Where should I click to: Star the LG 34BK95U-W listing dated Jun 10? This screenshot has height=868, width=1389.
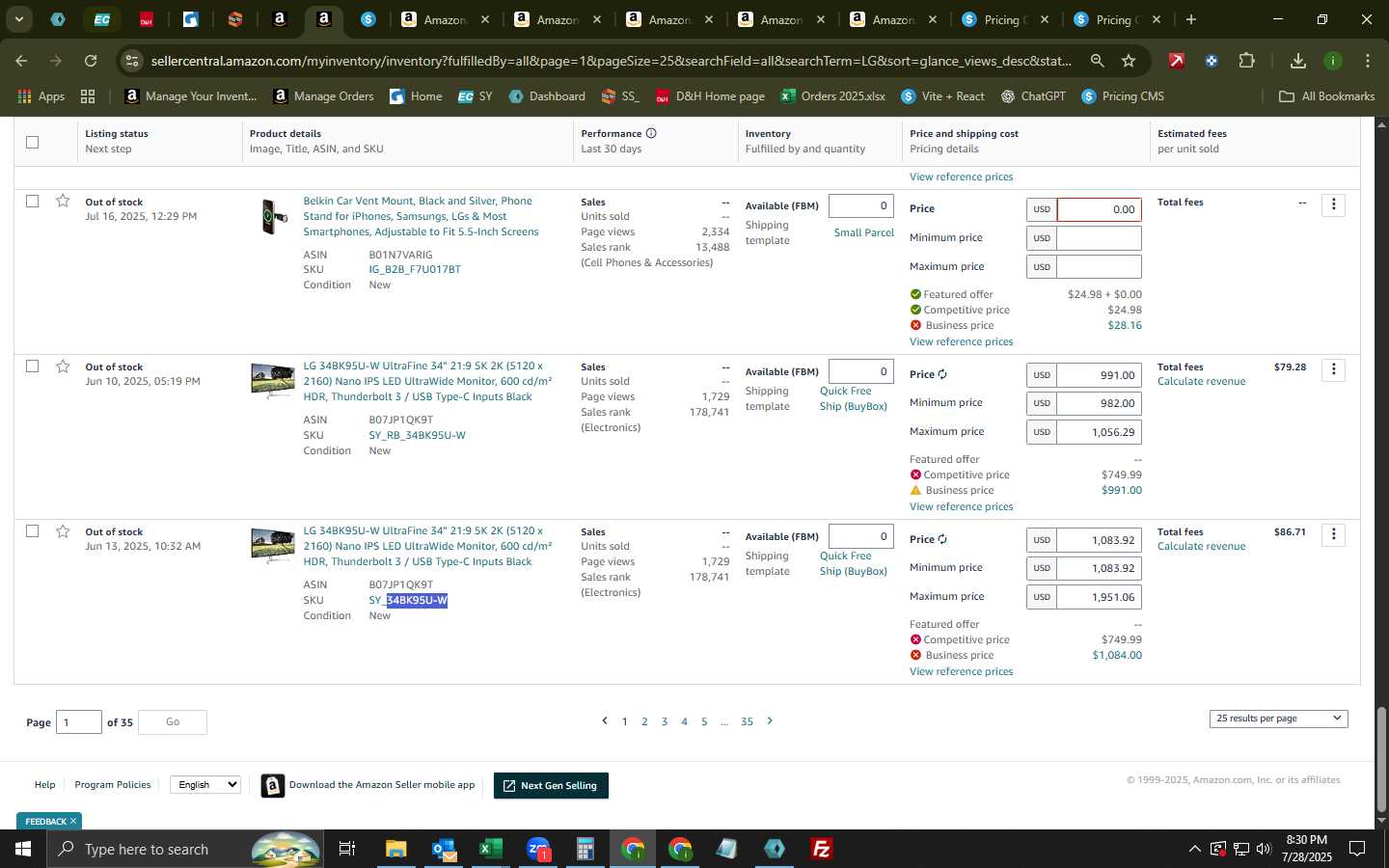point(63,366)
